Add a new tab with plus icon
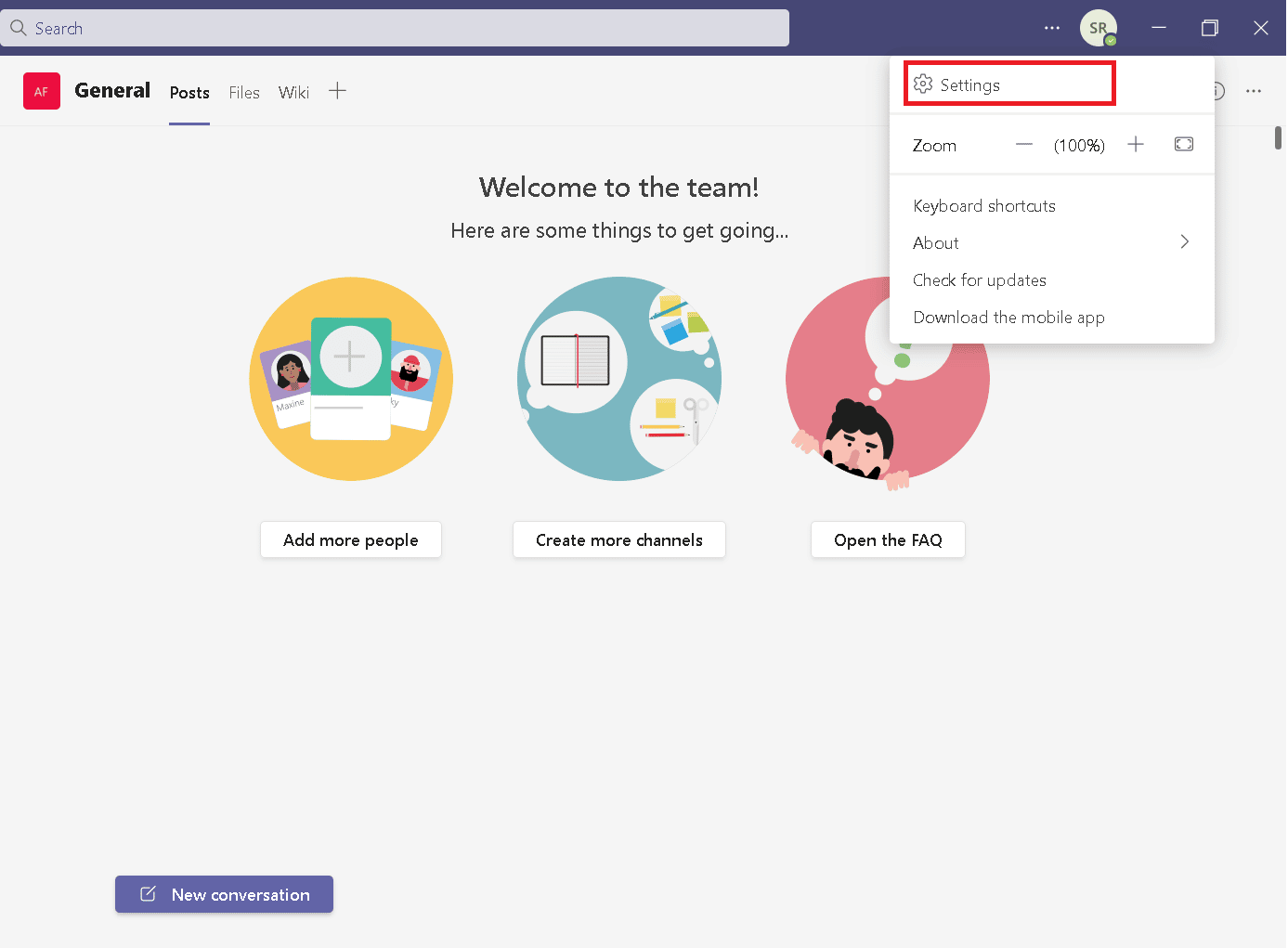Image resolution: width=1288 pixels, height=948 pixels. 338,91
